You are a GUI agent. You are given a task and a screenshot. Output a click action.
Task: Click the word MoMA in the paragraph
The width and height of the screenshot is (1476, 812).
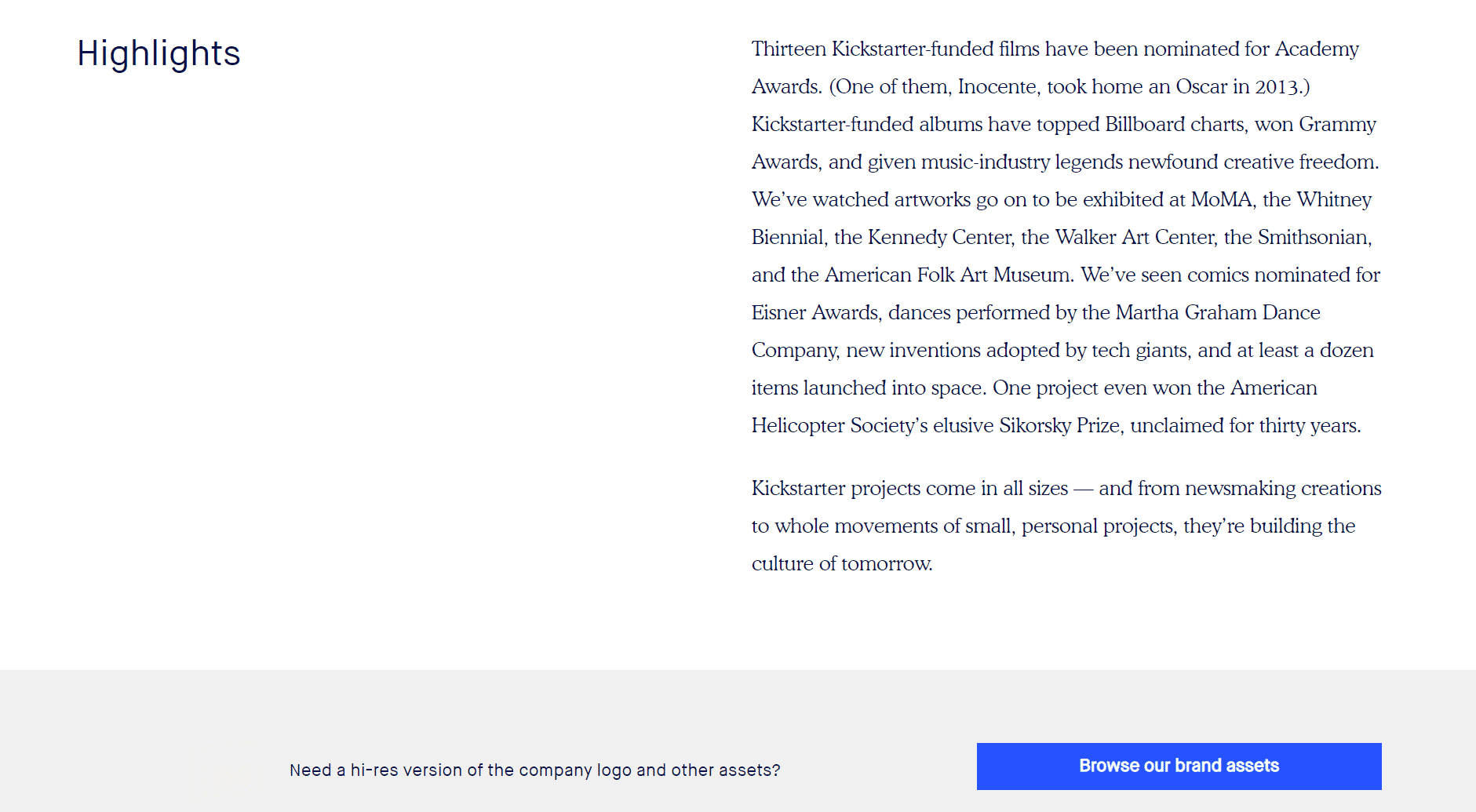click(1221, 199)
